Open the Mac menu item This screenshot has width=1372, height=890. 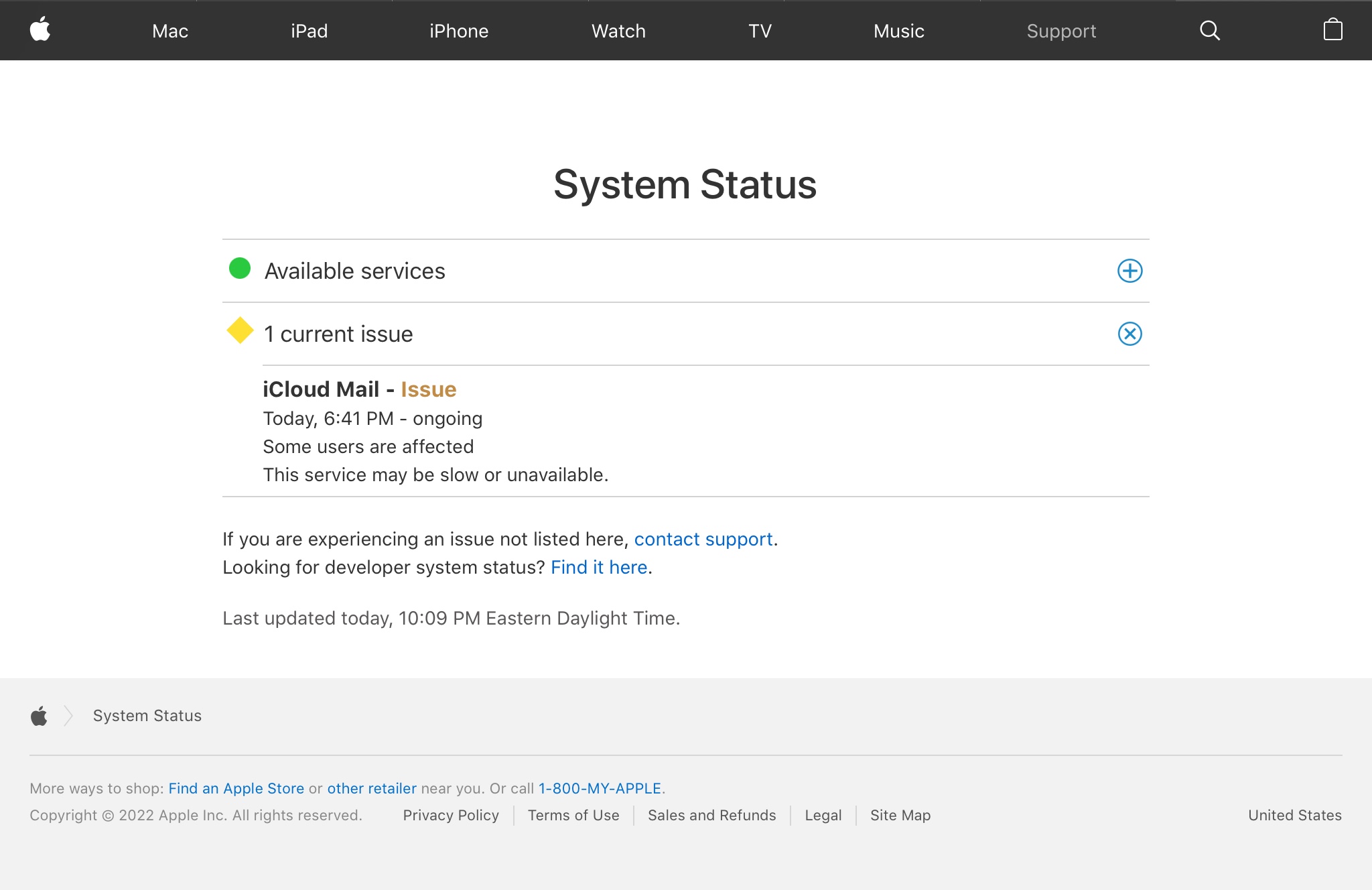pyautogui.click(x=170, y=31)
